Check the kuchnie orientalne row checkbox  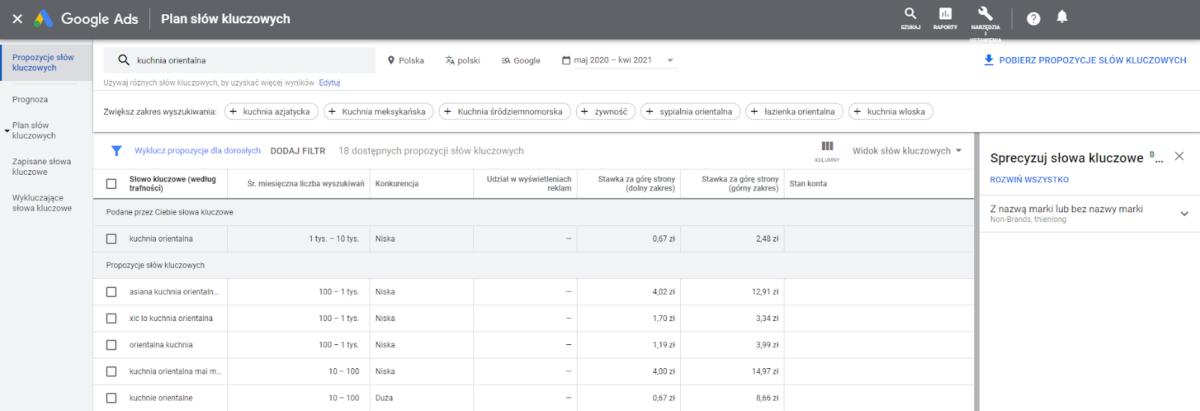111,398
